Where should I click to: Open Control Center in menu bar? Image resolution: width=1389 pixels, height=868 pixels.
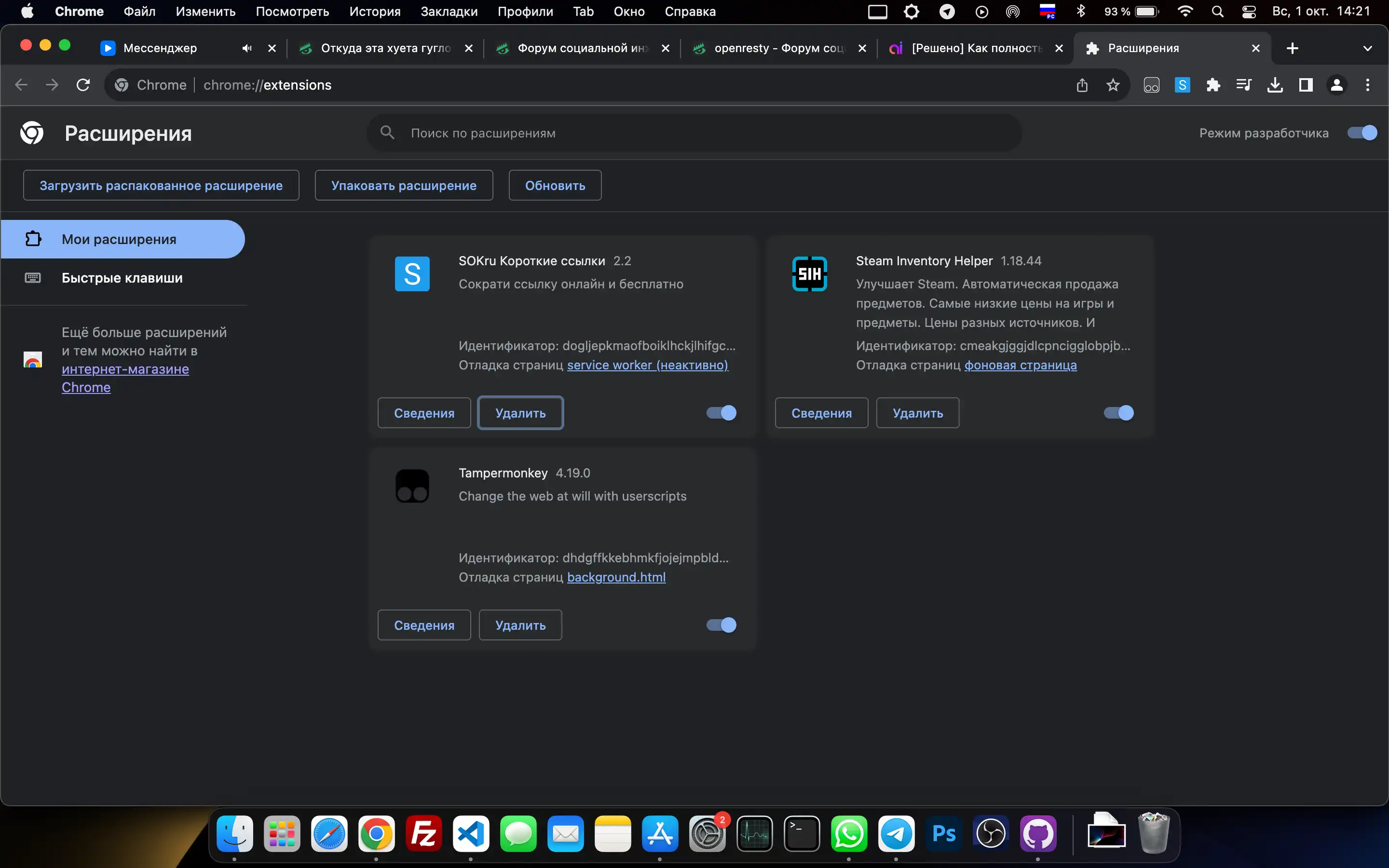coord(1249,12)
